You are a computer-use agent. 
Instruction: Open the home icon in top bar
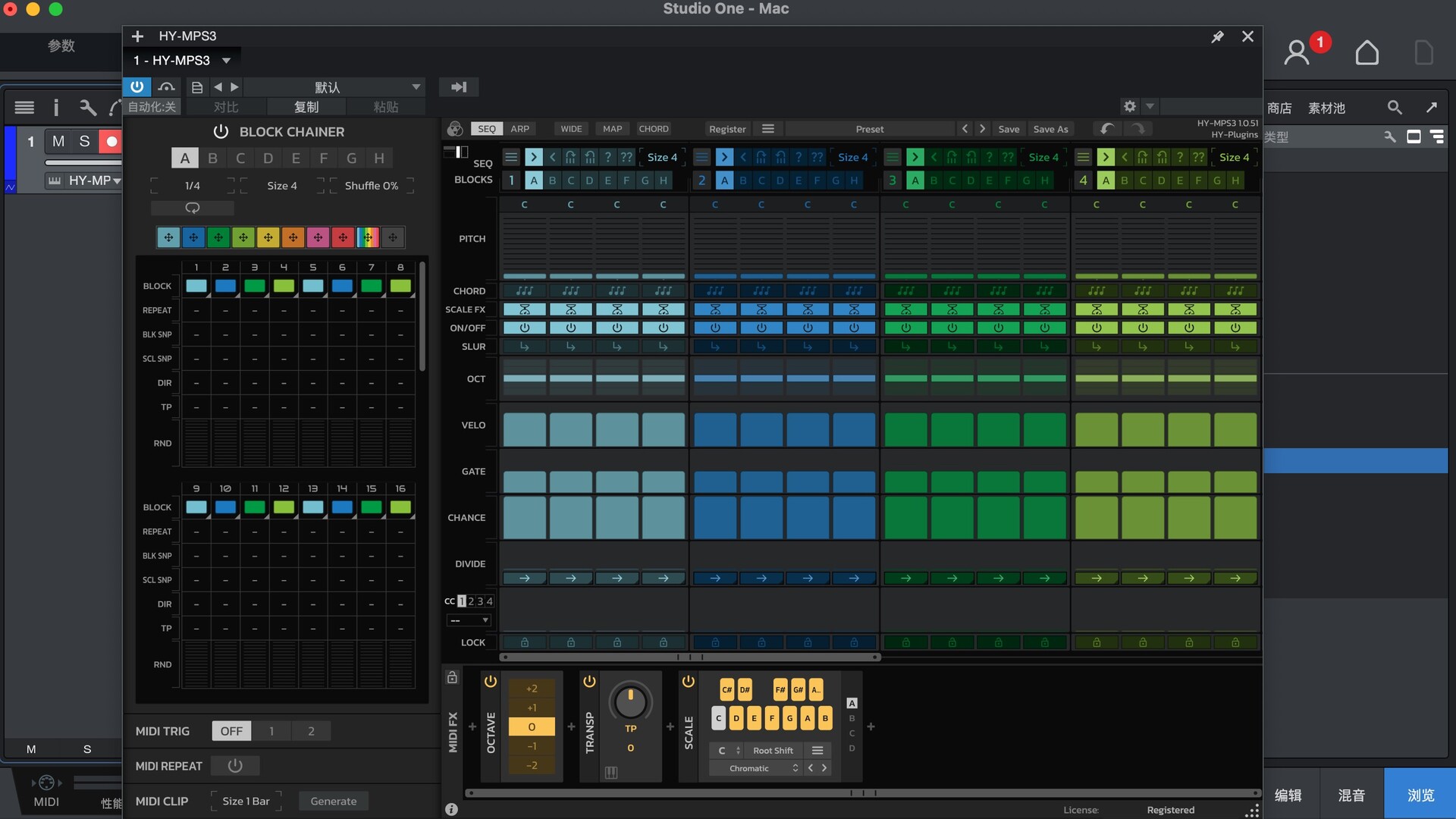pyautogui.click(x=1367, y=52)
